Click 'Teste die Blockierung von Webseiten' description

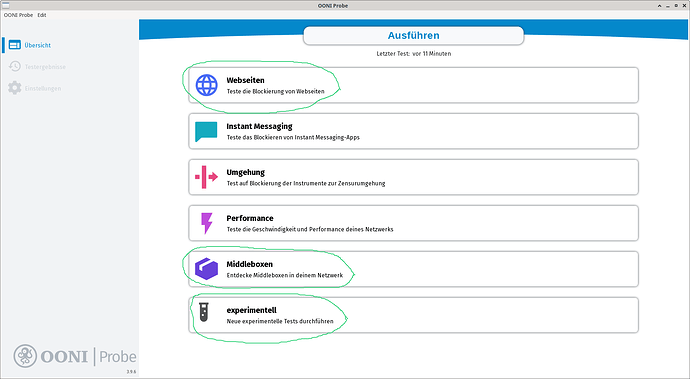click(x=275, y=92)
